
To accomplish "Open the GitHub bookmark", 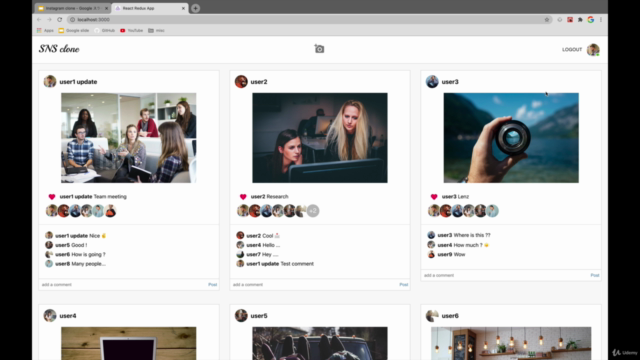I will (104, 31).
